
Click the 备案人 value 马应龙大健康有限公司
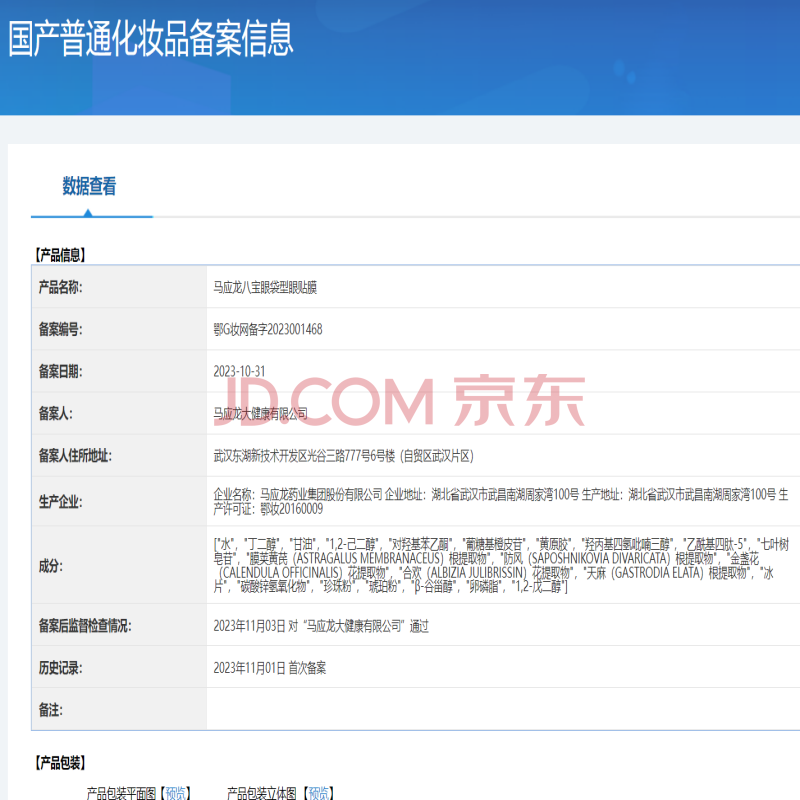[260, 413]
